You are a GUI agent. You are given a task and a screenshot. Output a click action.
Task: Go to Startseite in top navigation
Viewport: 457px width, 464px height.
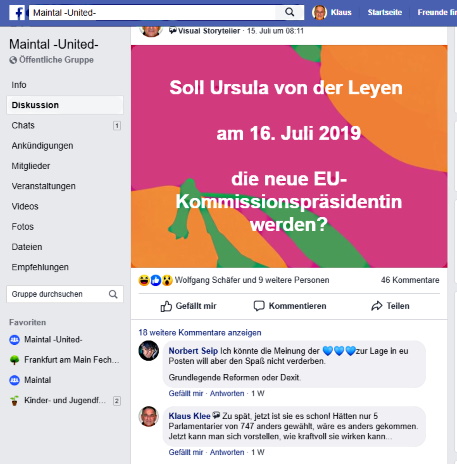point(385,13)
